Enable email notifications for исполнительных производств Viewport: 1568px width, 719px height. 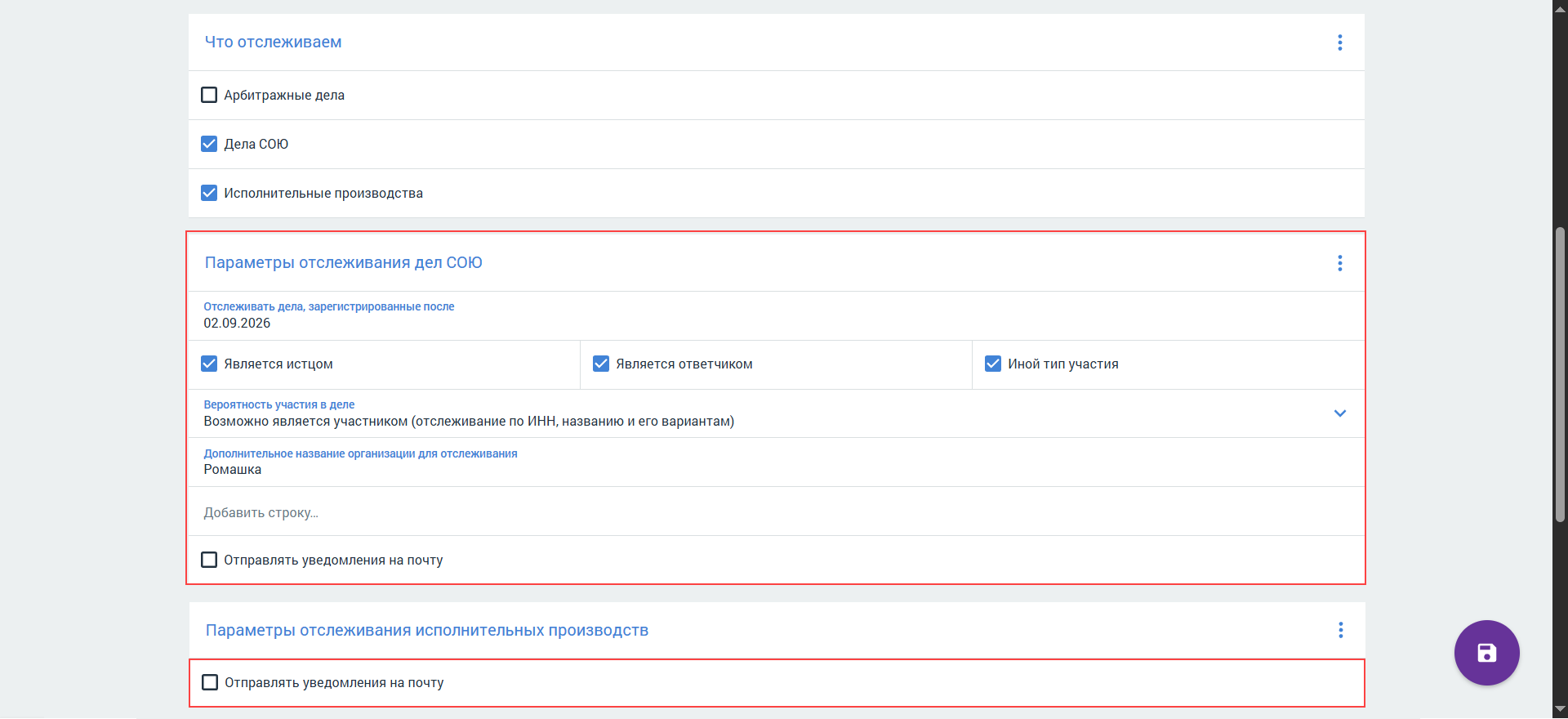(210, 682)
